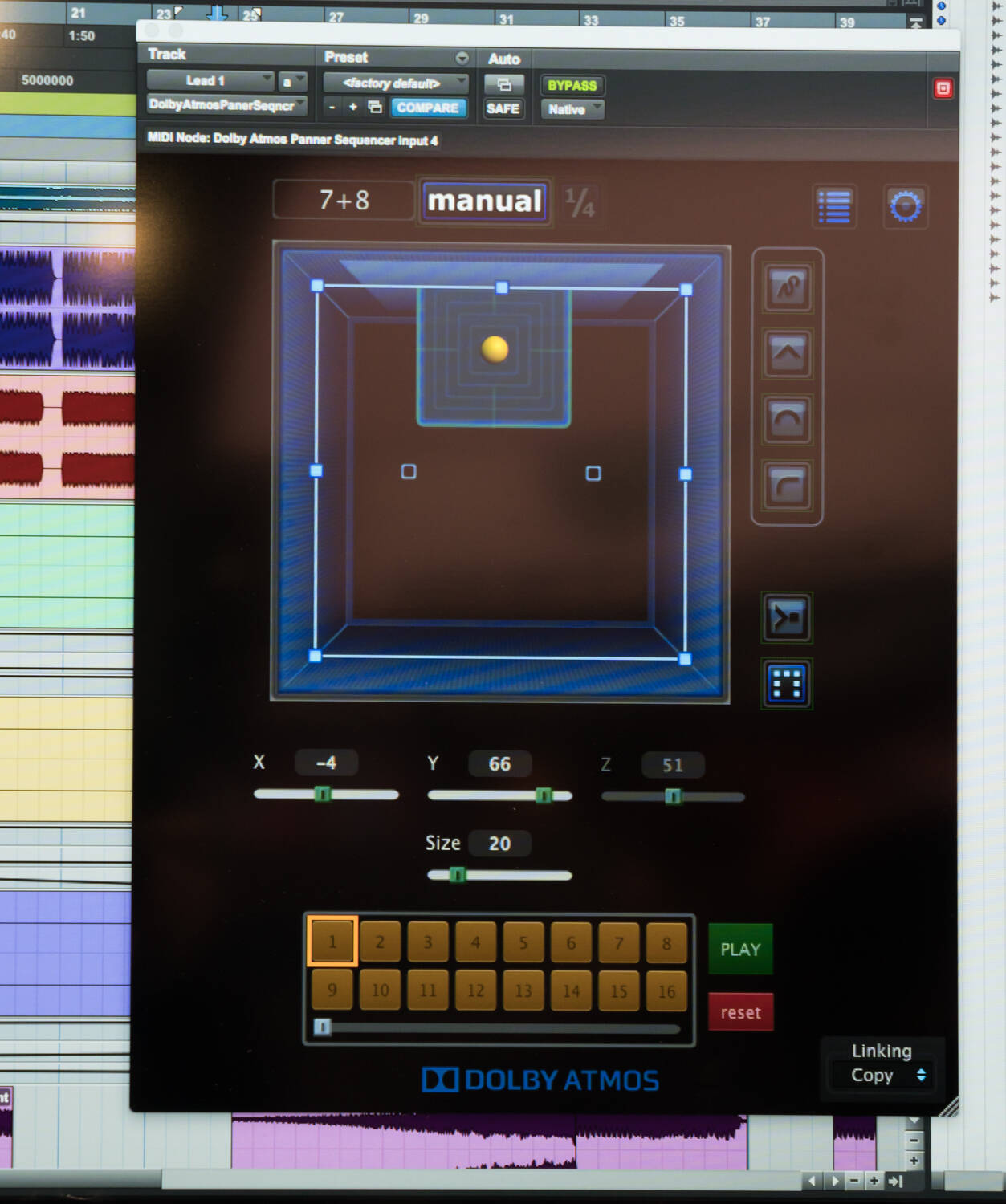
Task: Click the Size slider handle
Action: pos(458,875)
